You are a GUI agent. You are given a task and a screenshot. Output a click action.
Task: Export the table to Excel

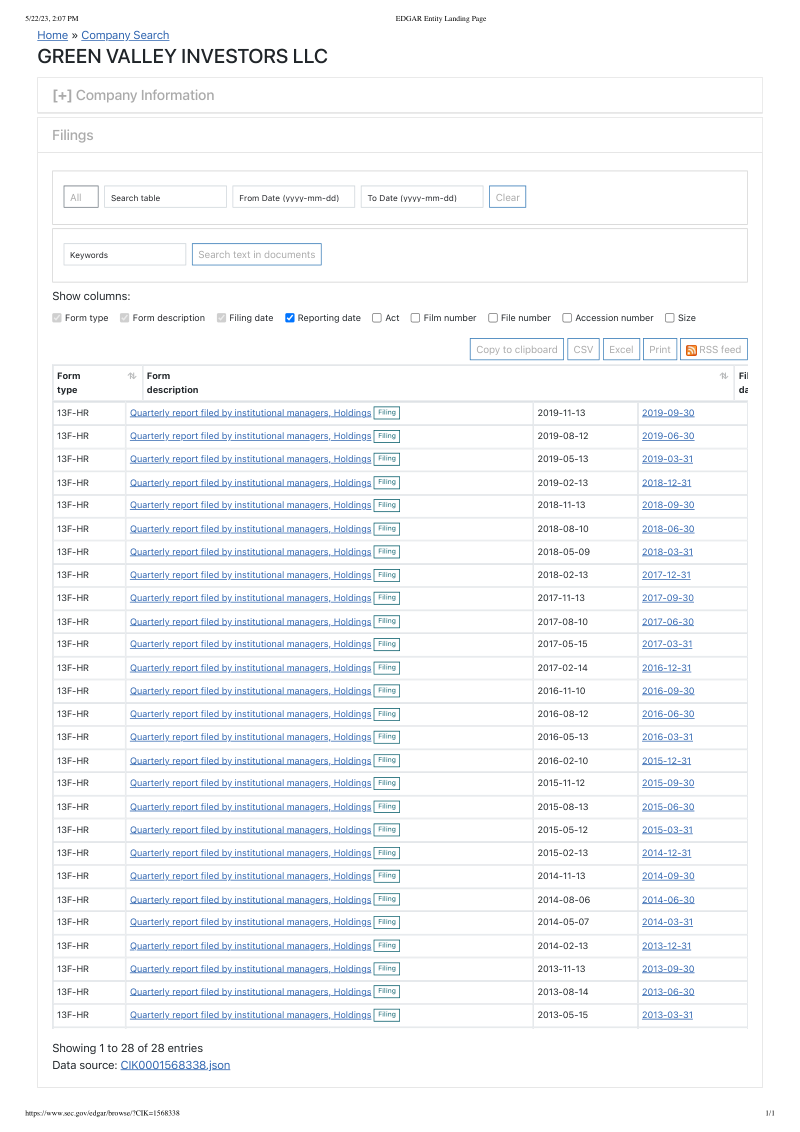pyautogui.click(x=621, y=349)
